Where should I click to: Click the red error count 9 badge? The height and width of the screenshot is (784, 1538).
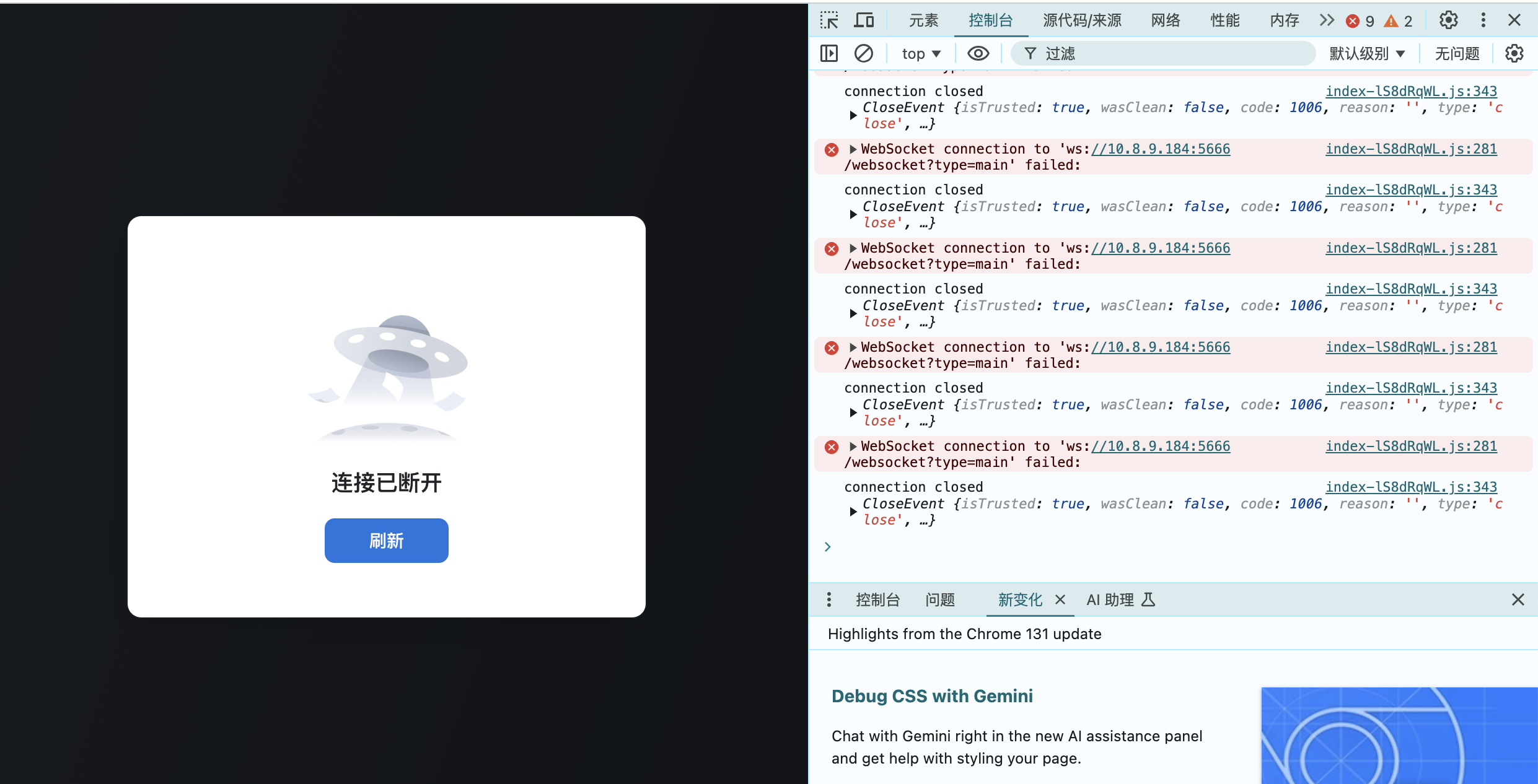[x=1360, y=21]
